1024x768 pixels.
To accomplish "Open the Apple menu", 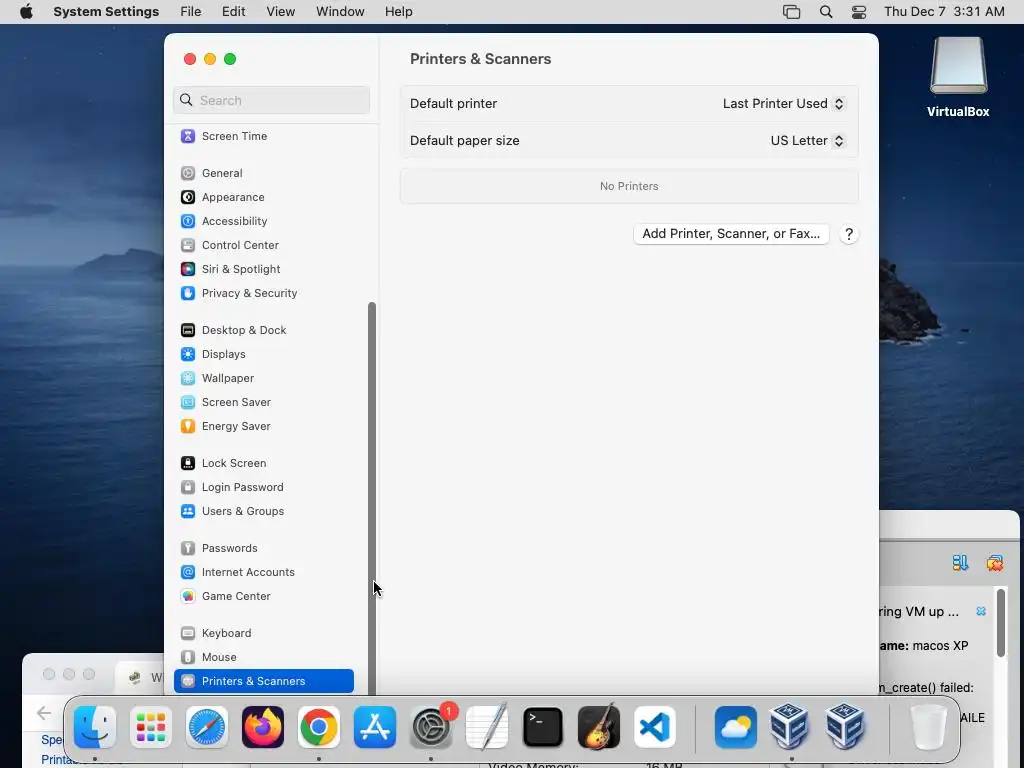I will [26, 12].
